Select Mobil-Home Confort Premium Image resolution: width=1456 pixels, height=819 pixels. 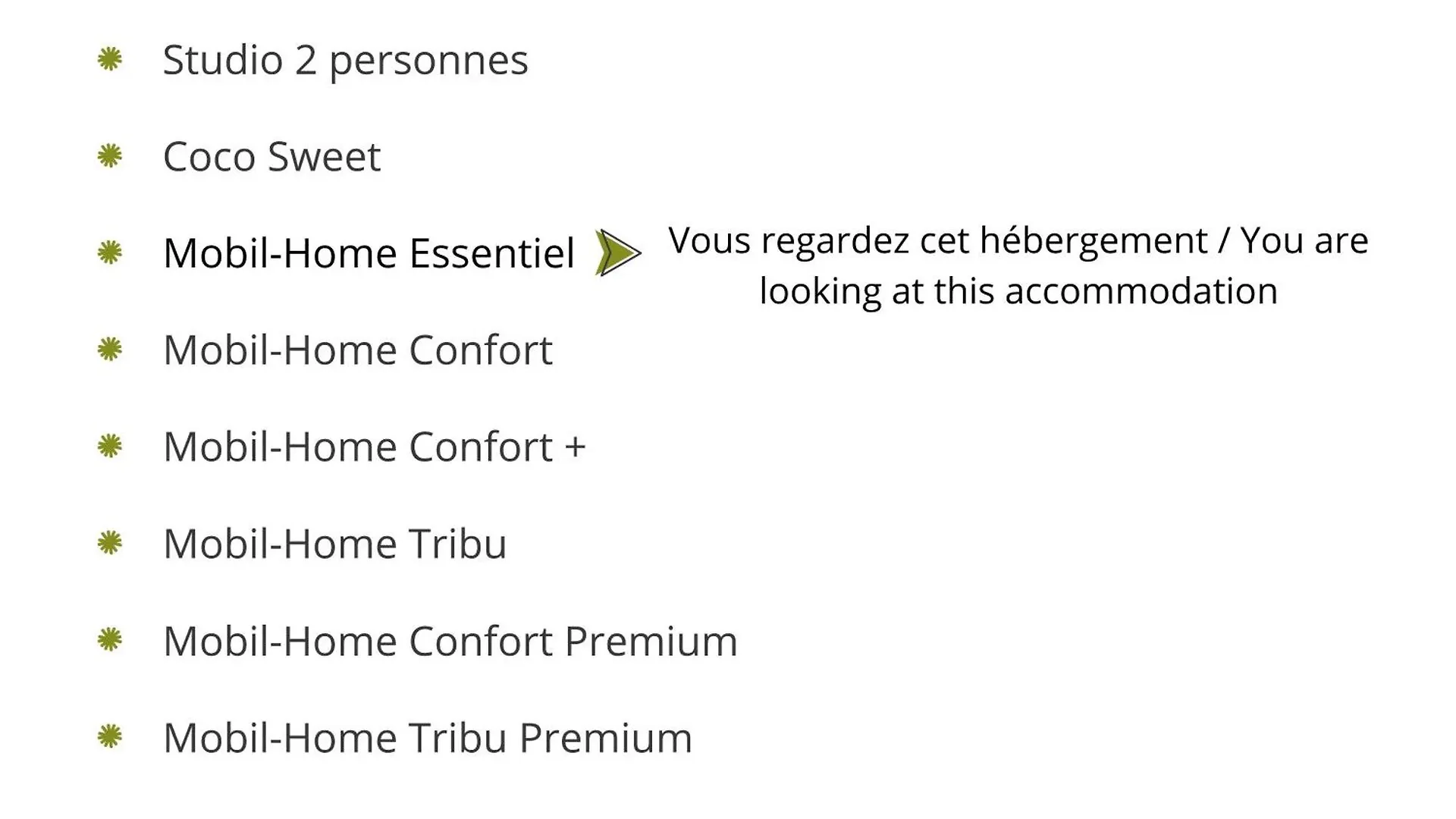[x=450, y=641]
